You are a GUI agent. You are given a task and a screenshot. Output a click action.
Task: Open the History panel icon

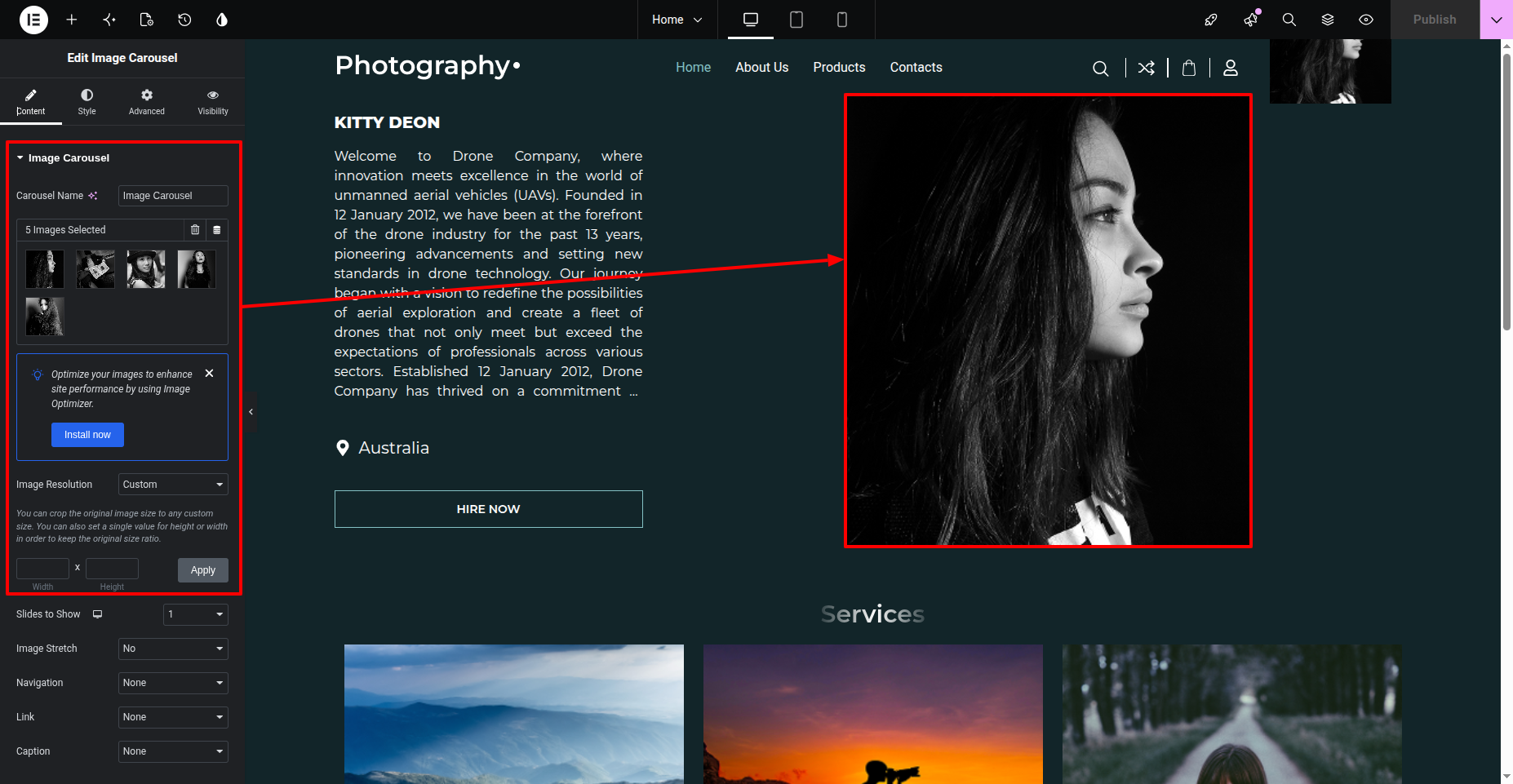coord(184,20)
